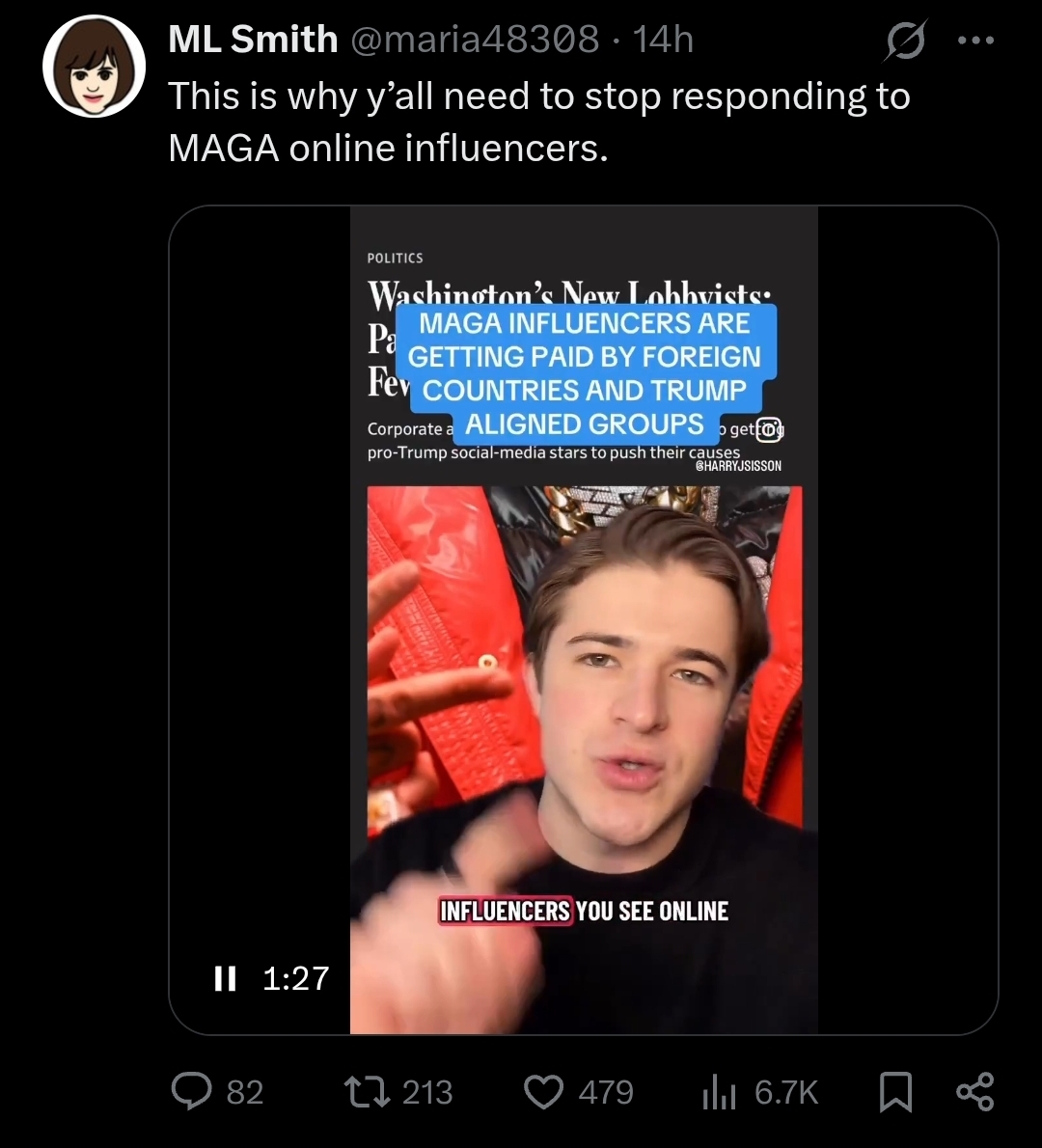Click the blue MAGA INFLUENCERS caption overlay
The width and height of the screenshot is (1042, 1148).
[x=586, y=373]
